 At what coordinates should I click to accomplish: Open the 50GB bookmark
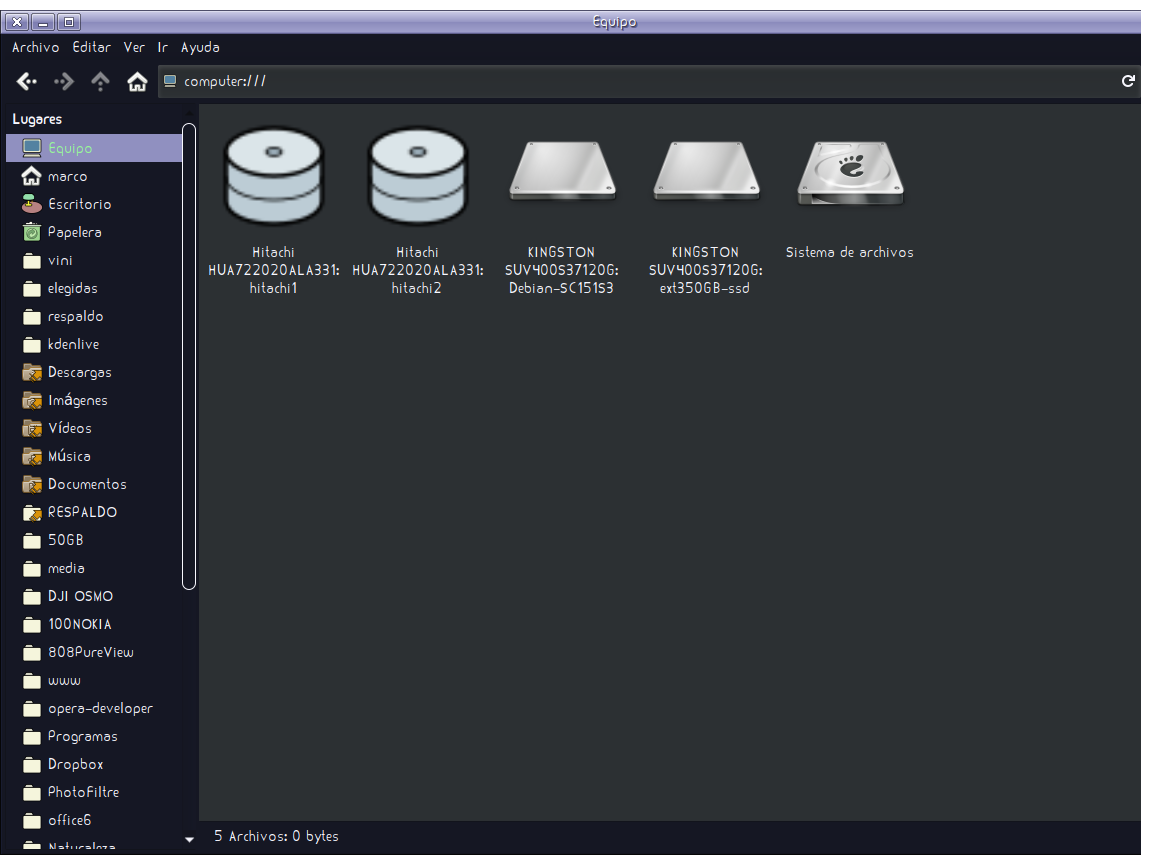pyautogui.click(x=94, y=541)
